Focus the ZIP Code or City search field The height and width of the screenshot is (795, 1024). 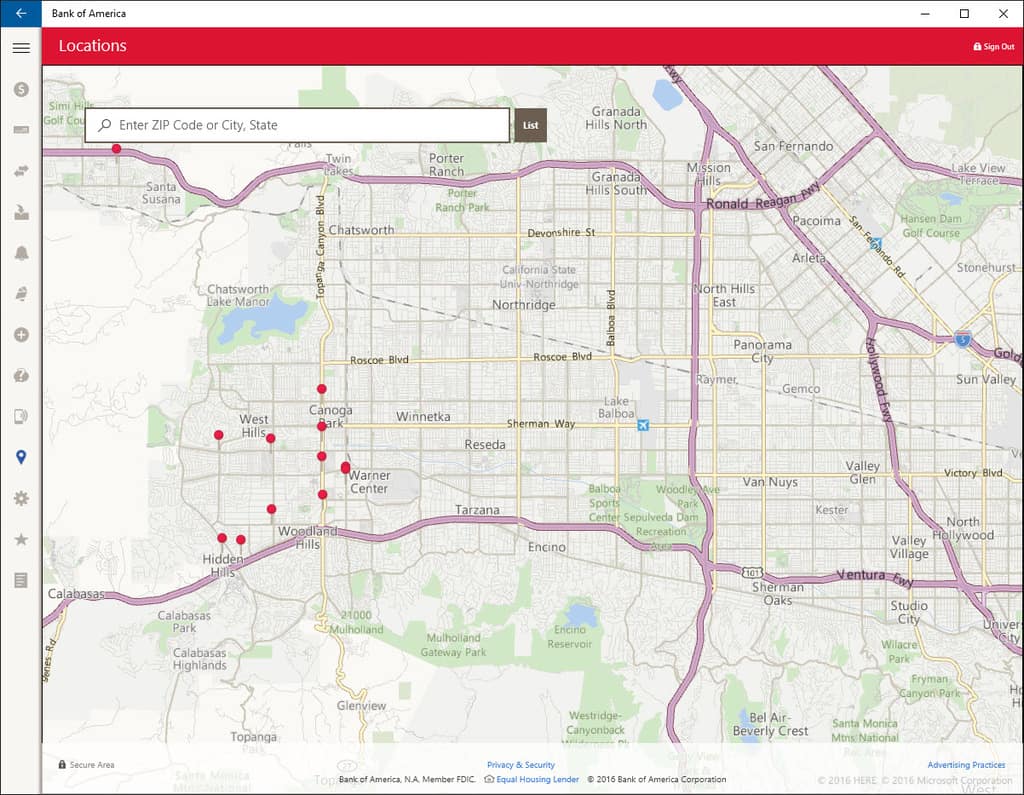click(297, 125)
